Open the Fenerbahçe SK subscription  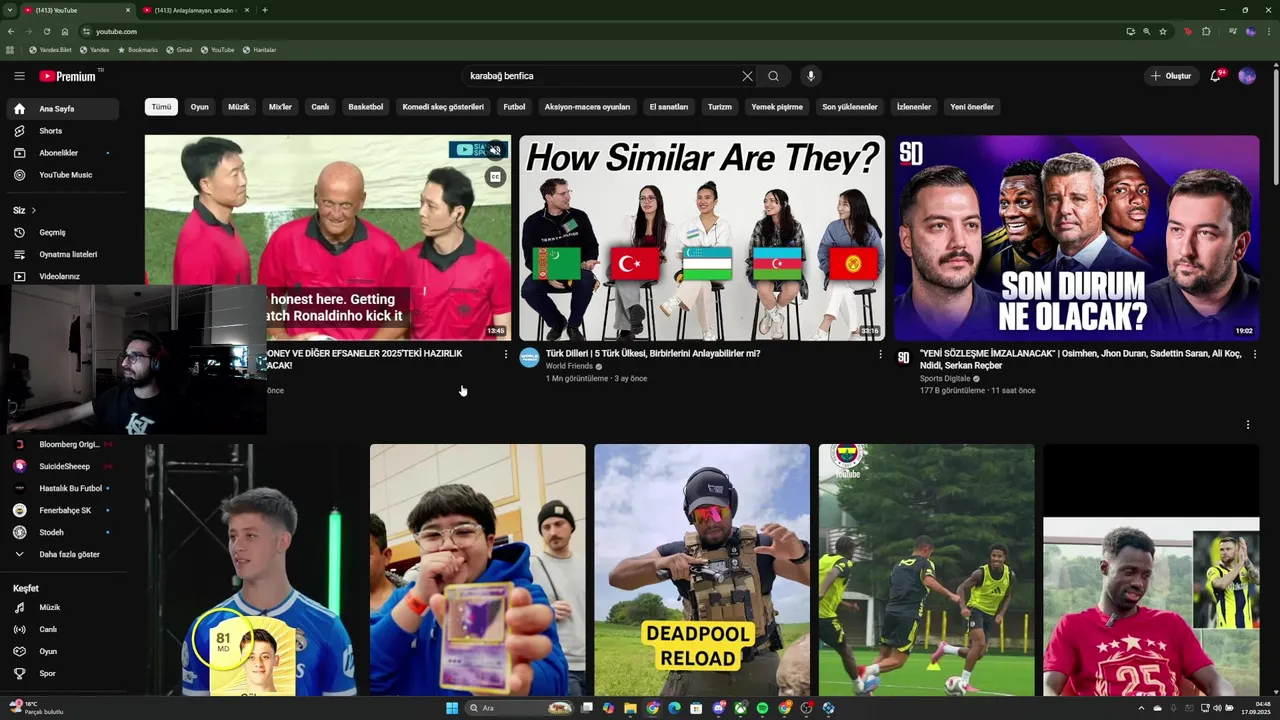point(62,510)
